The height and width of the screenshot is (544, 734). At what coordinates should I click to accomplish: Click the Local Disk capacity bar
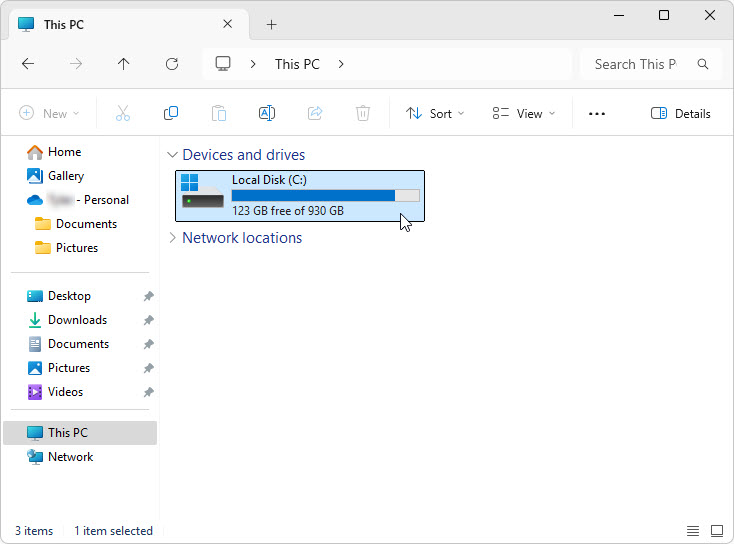coord(326,196)
